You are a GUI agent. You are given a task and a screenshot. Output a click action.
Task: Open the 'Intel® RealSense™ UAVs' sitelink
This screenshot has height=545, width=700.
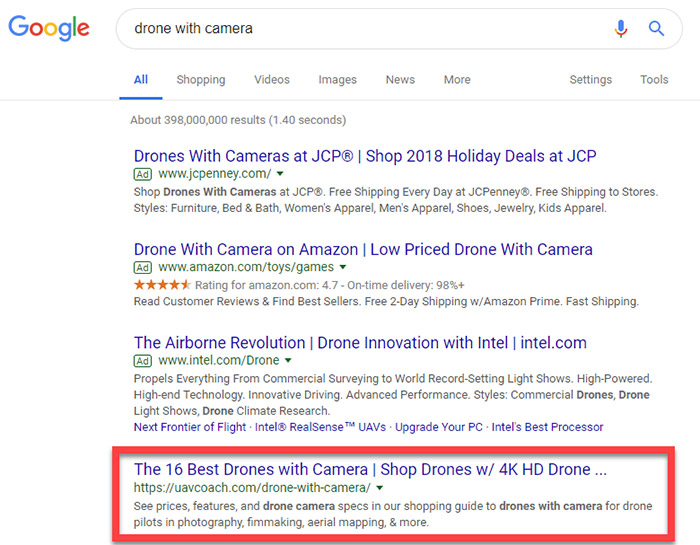[320, 427]
